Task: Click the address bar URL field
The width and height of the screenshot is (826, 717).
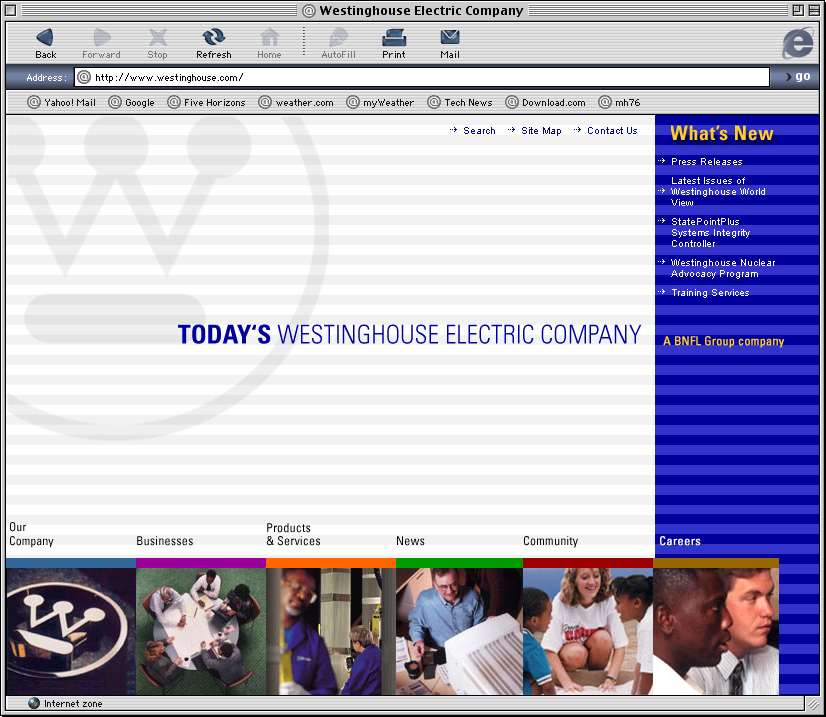Action: click(x=420, y=77)
